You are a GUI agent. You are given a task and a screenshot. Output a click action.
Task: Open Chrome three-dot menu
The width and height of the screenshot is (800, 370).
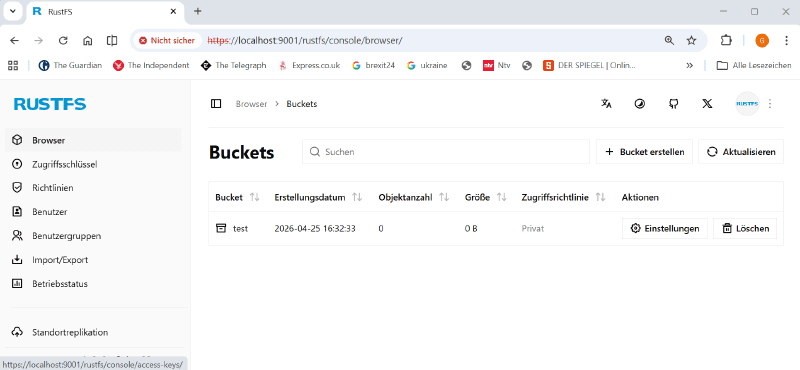(x=786, y=40)
